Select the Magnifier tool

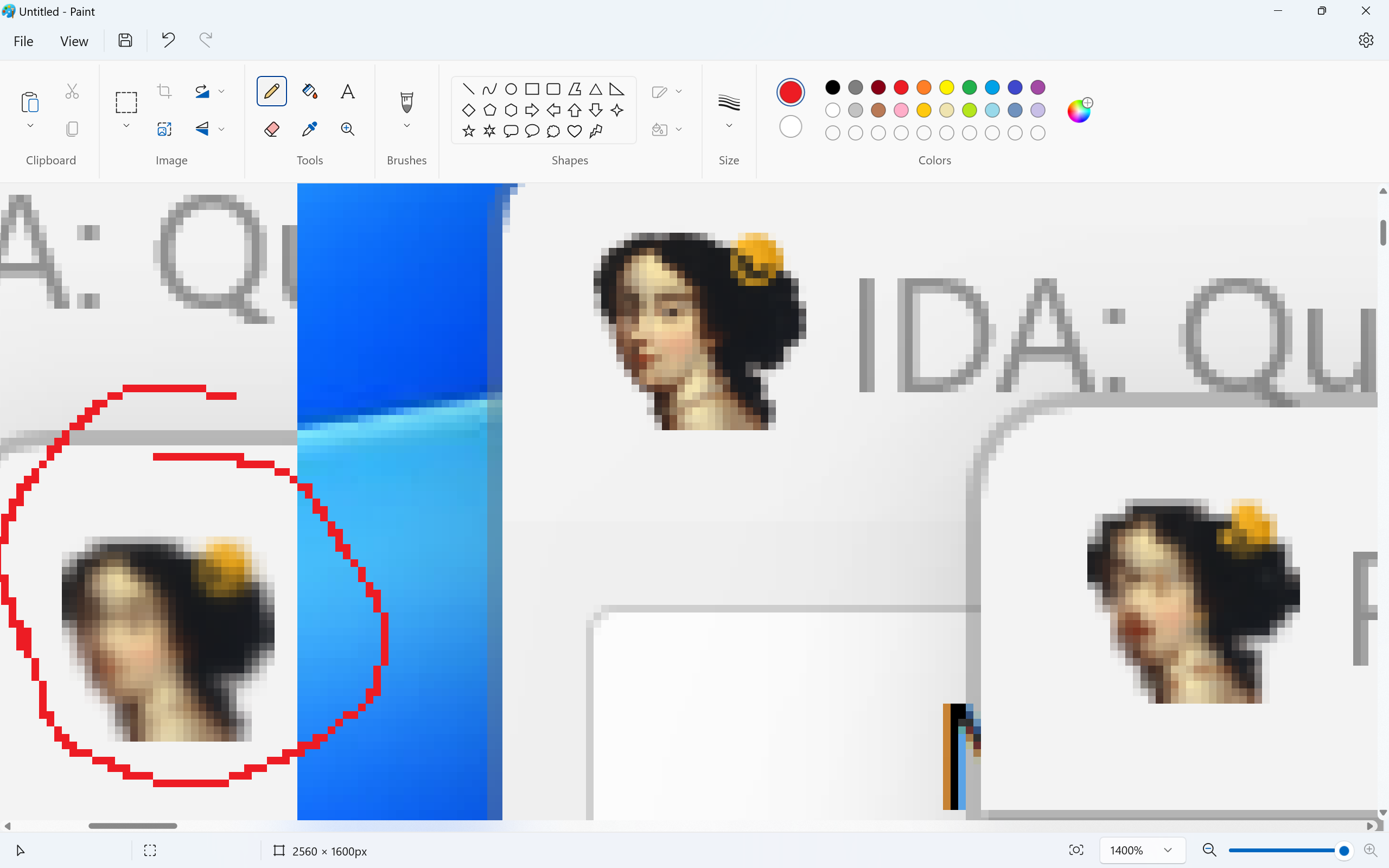[x=348, y=129]
